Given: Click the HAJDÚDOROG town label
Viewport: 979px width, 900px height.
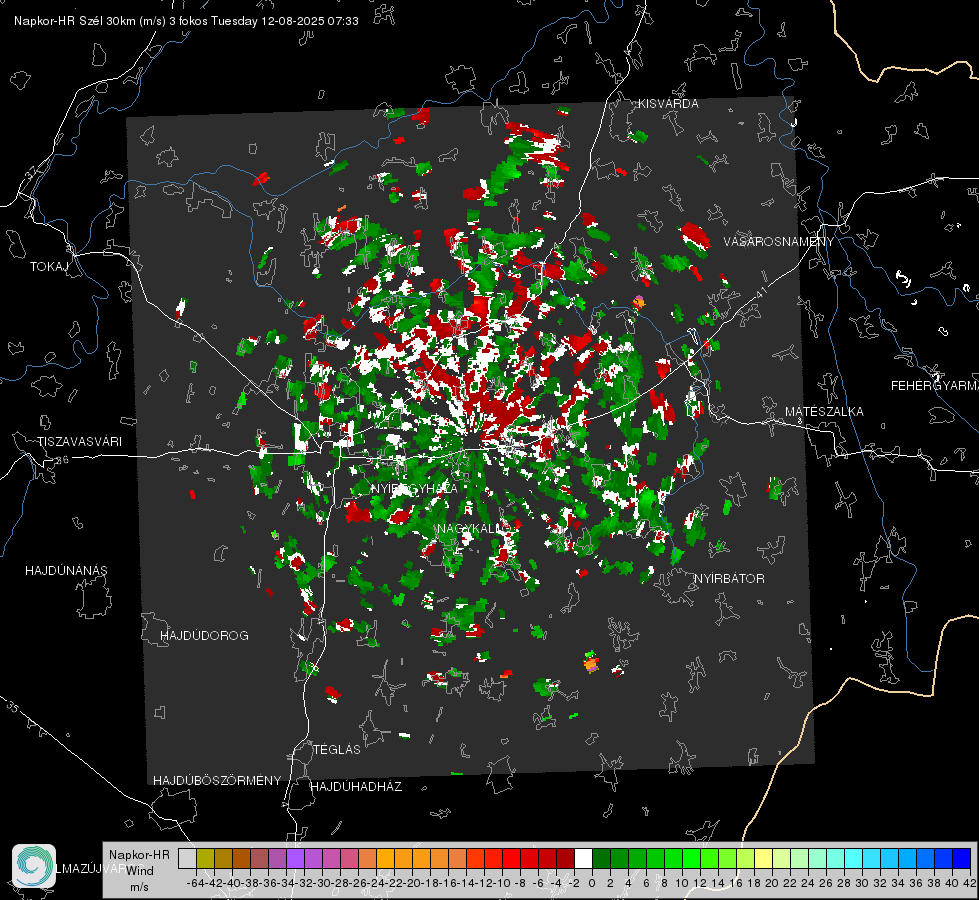Looking at the screenshot, I should tap(204, 636).
